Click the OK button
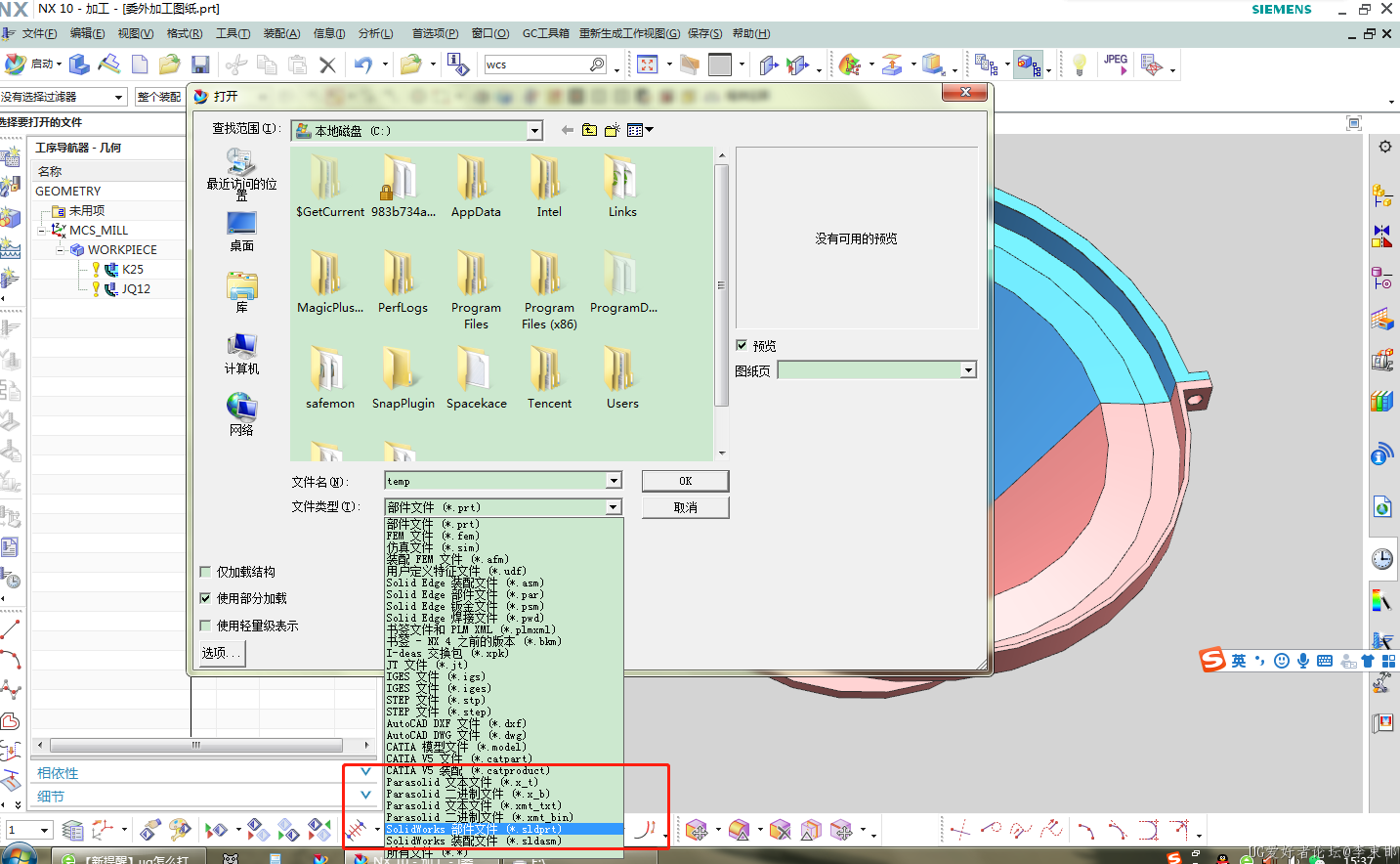1400x864 pixels. 685,481
